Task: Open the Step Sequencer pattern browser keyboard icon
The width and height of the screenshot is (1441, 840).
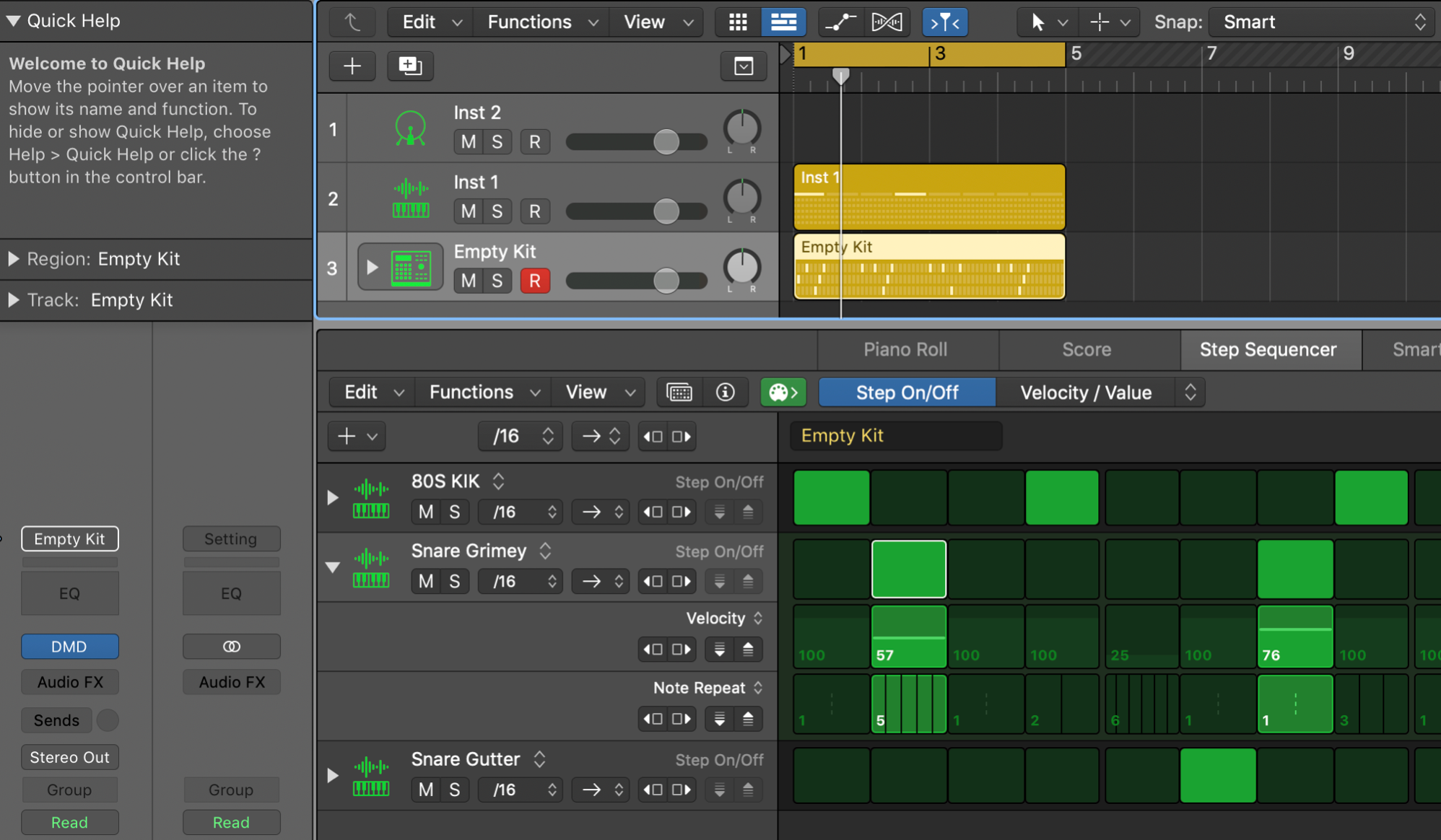Action: [679, 392]
